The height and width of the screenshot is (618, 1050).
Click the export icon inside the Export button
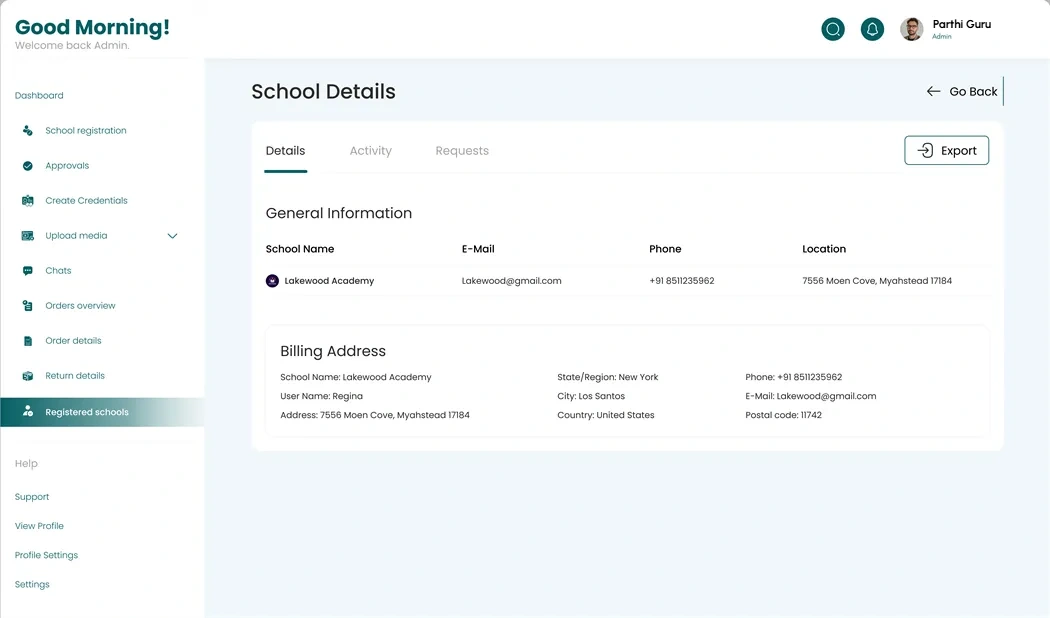925,150
